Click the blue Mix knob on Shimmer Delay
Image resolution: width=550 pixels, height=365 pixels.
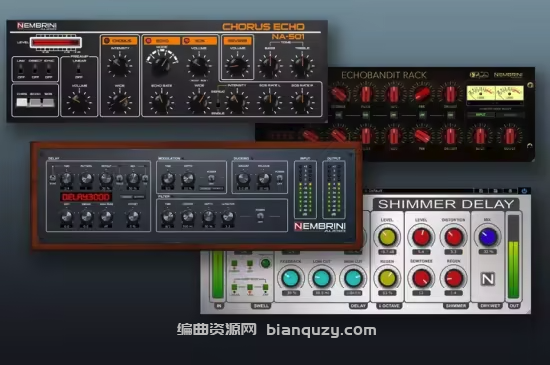click(x=487, y=237)
